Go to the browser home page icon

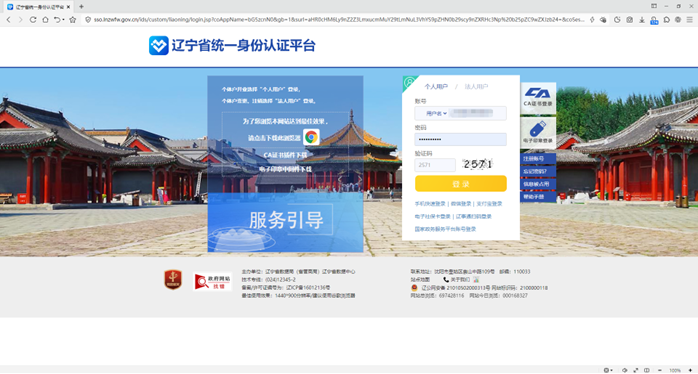[45, 20]
